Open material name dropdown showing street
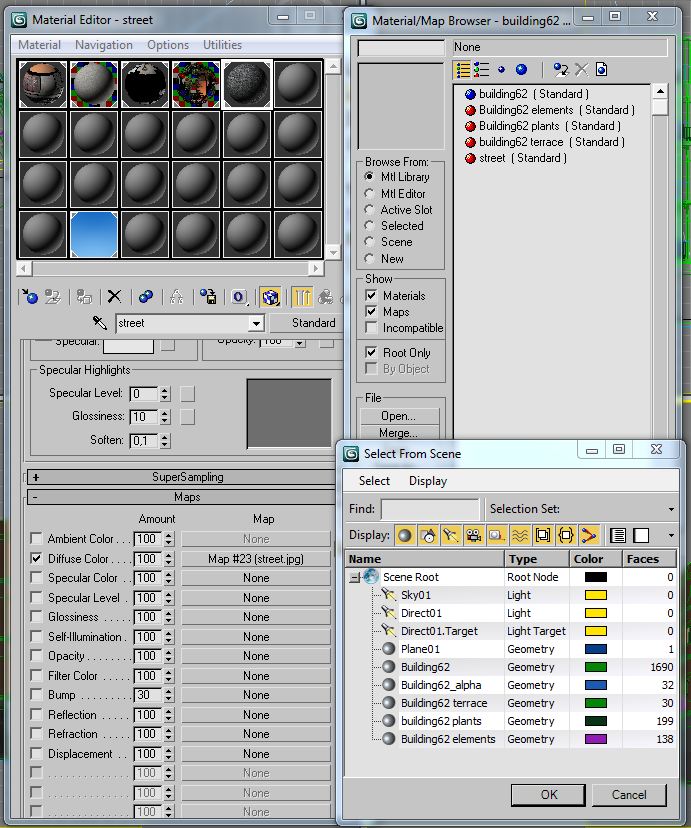The image size is (691, 828). tap(256, 323)
